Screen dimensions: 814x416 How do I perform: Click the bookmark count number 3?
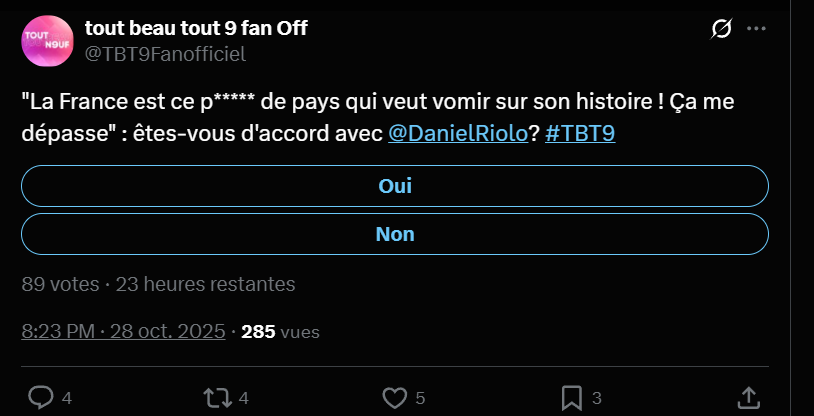pos(596,398)
